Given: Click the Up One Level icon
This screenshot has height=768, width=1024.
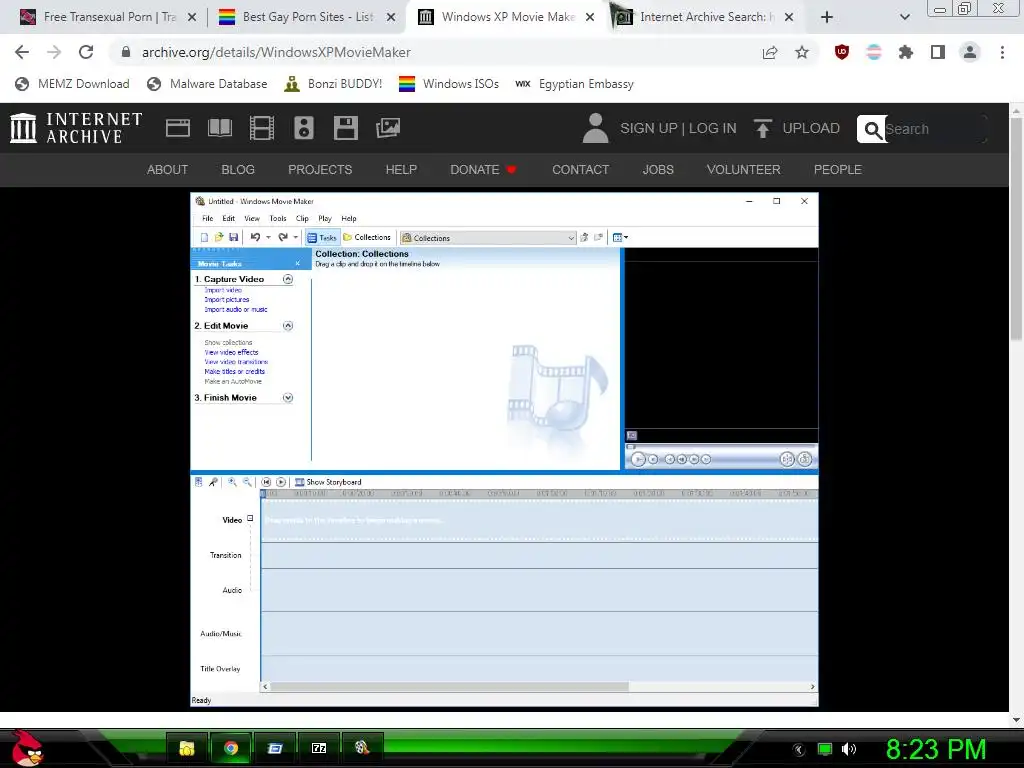Looking at the screenshot, I should point(584,238).
